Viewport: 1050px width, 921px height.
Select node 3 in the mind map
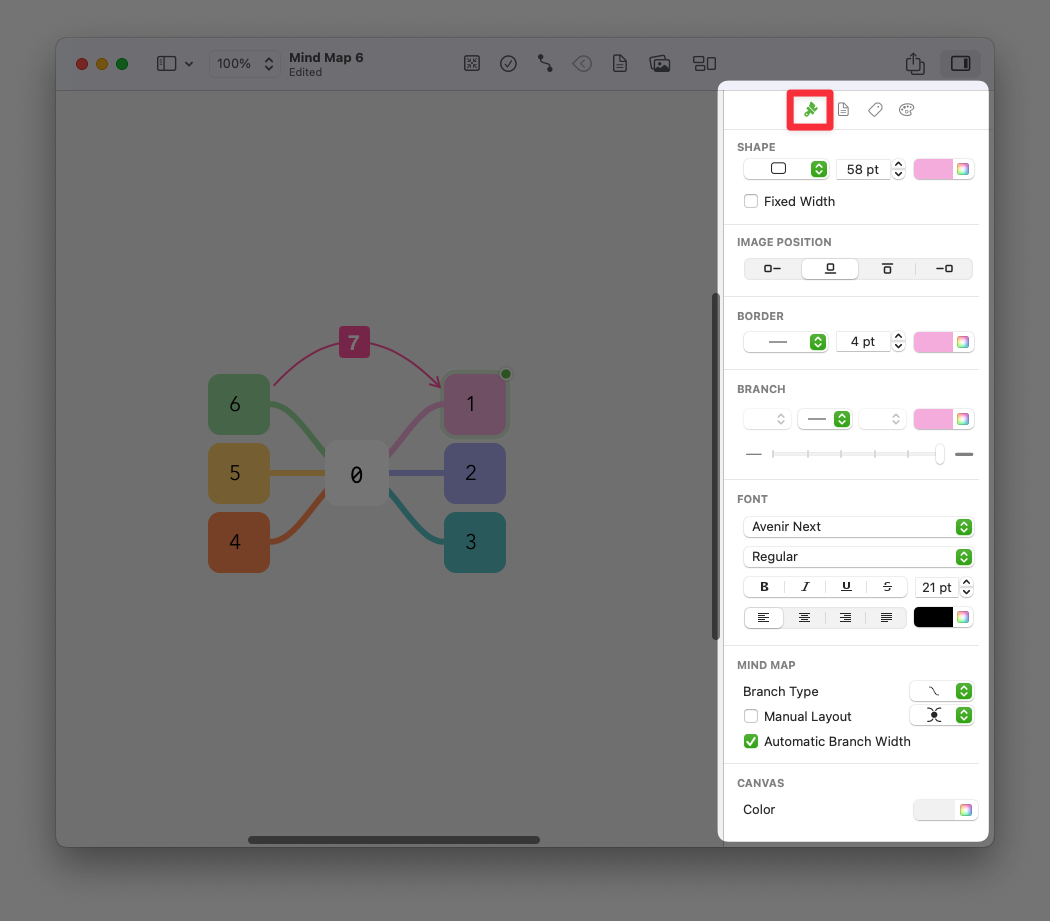(474, 542)
